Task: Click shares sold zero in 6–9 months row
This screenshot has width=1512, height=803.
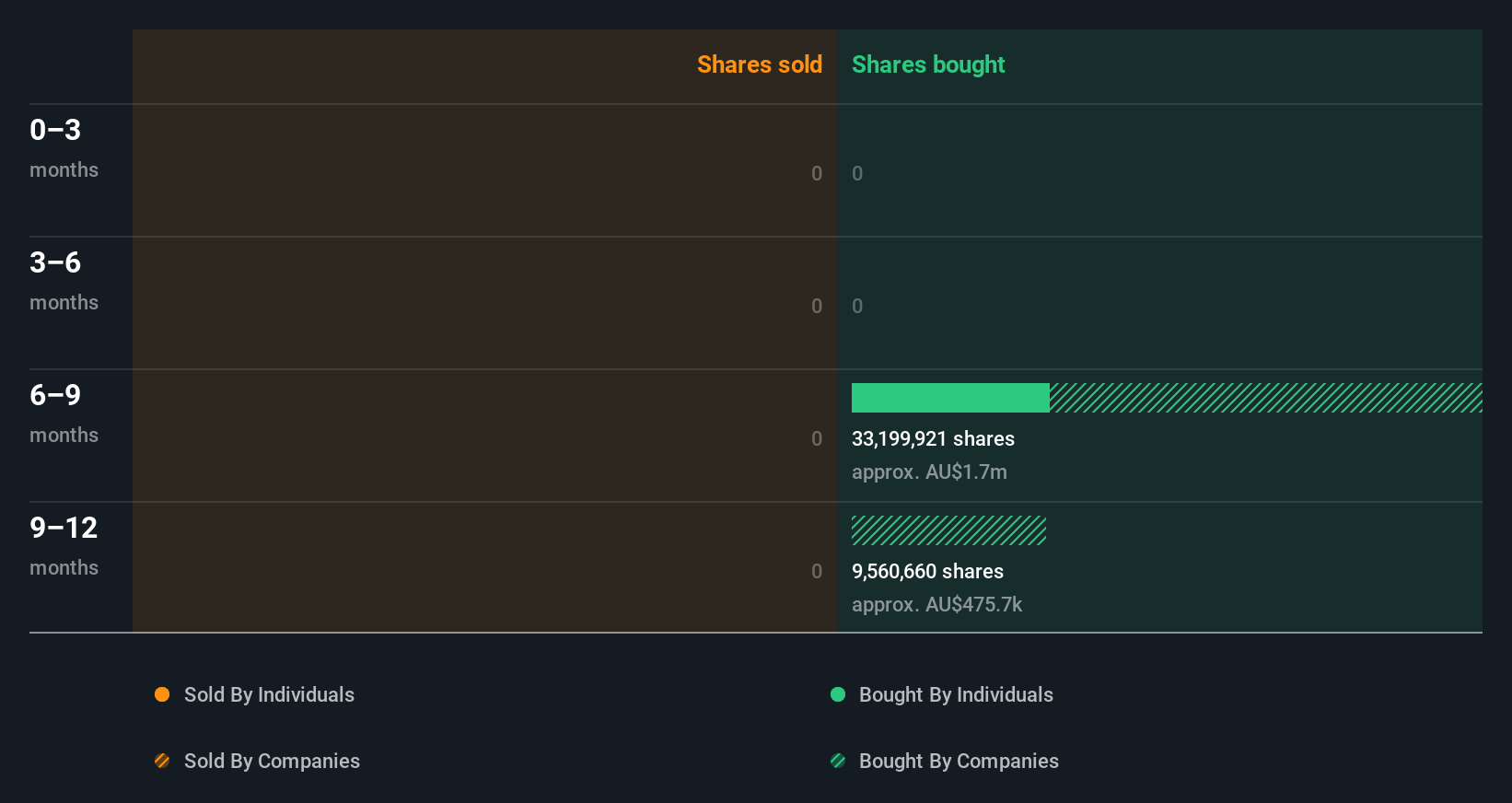Action: (x=817, y=438)
